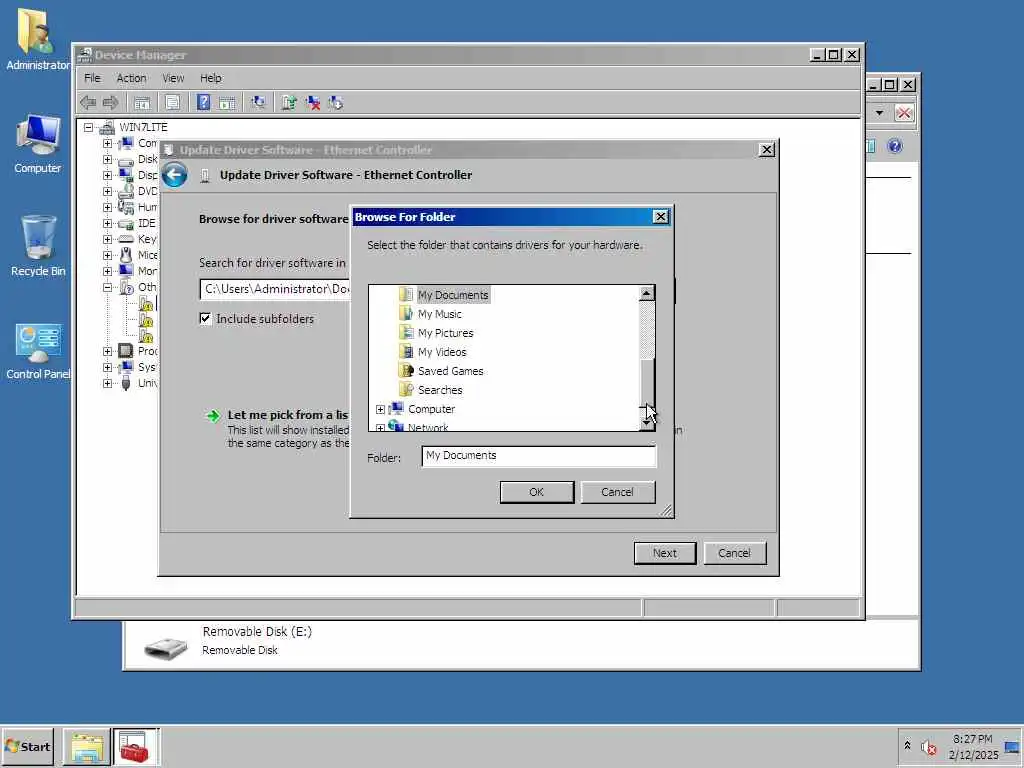Click the folder tree scroll up arrow
The image size is (1024, 768).
point(647,293)
